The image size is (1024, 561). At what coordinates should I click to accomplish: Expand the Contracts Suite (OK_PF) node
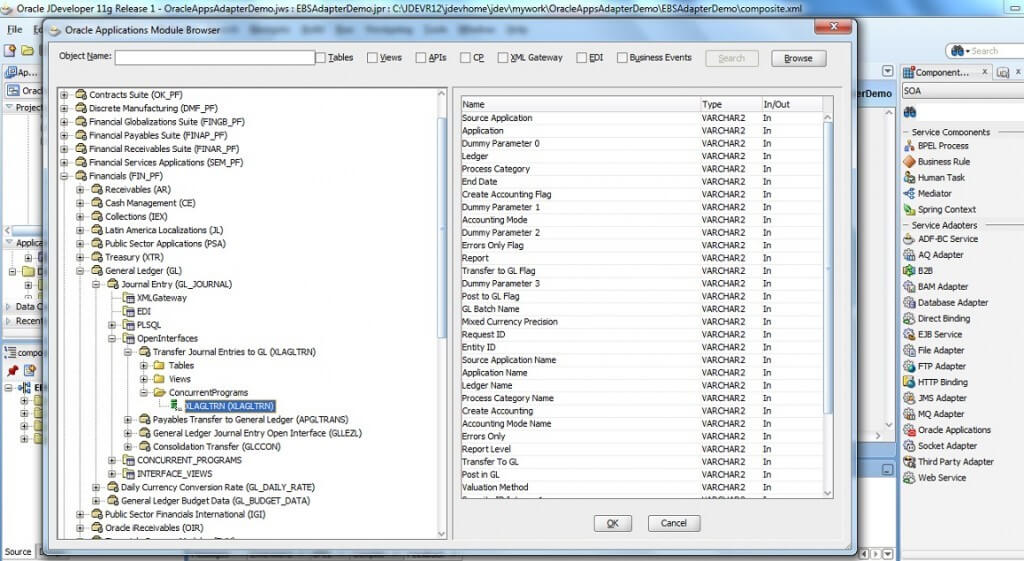tap(65, 95)
